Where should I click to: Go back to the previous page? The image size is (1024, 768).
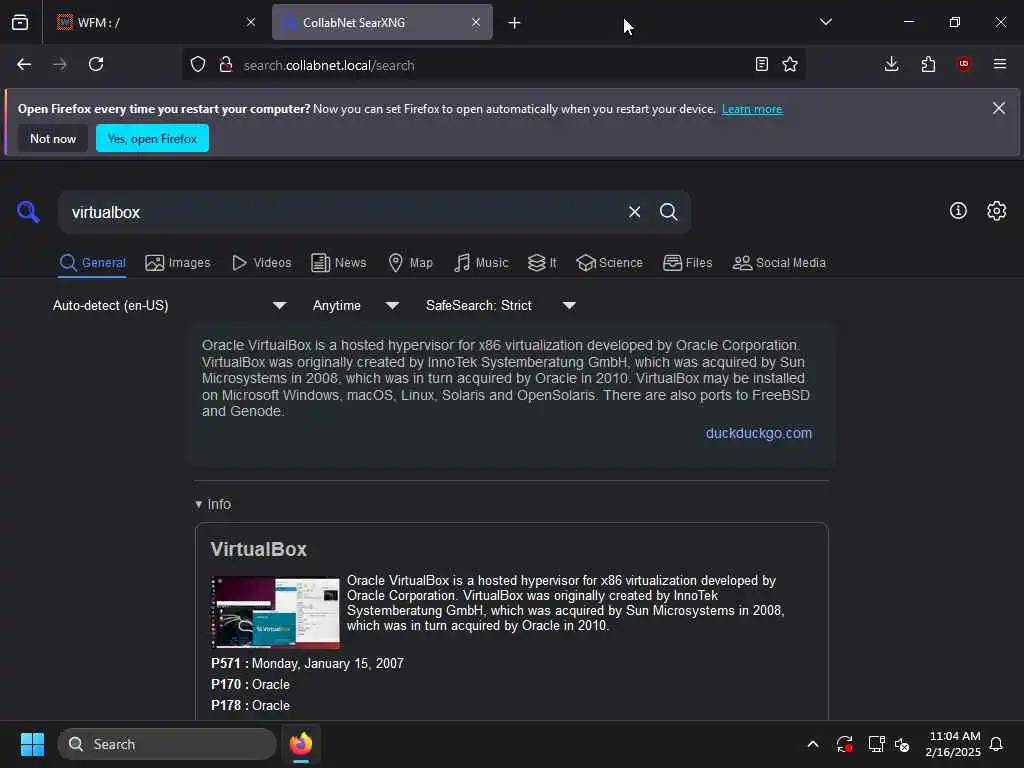pos(24,64)
